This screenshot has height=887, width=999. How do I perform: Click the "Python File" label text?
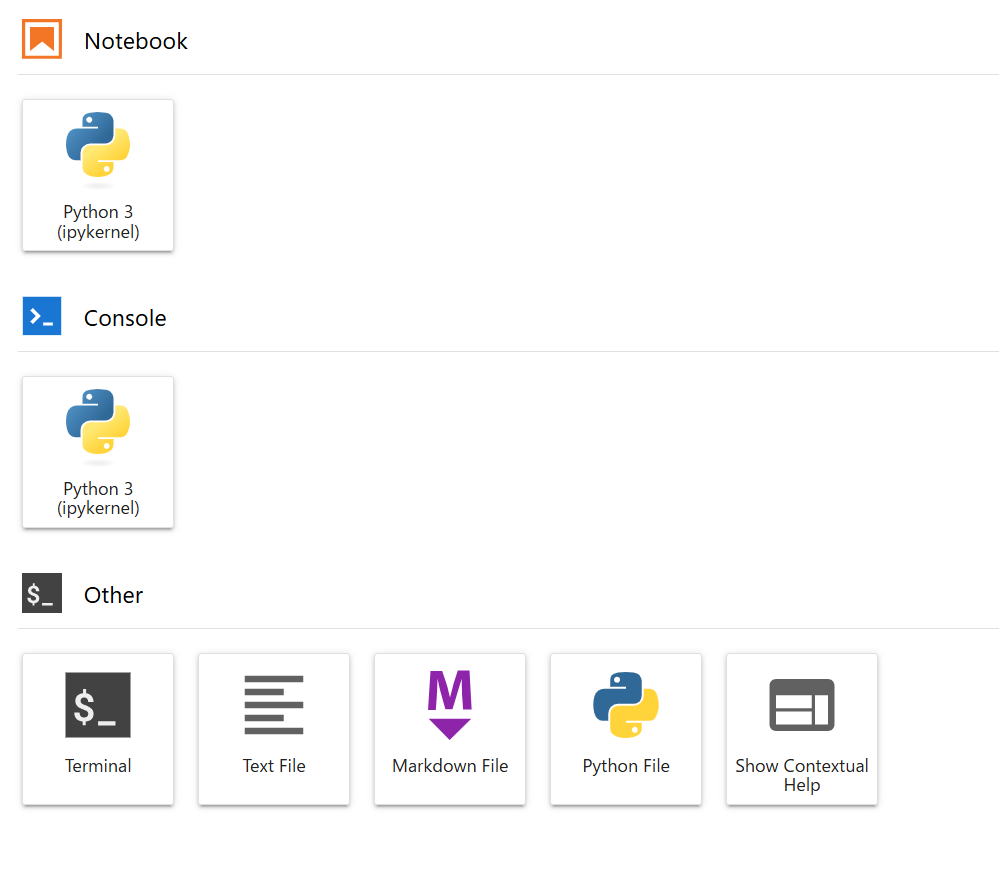pyautogui.click(x=626, y=766)
